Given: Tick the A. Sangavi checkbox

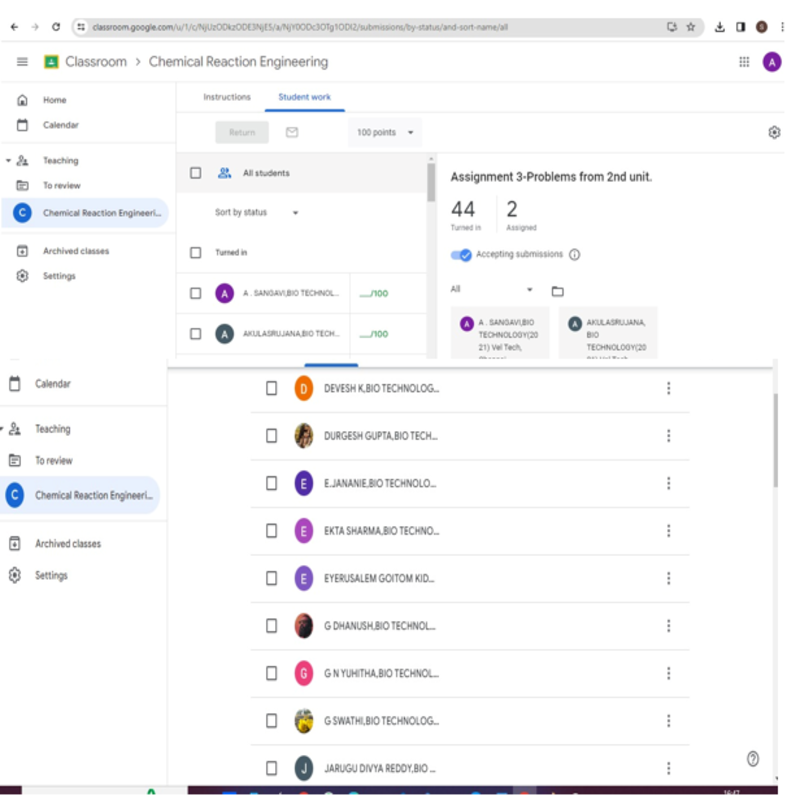Looking at the screenshot, I should [x=196, y=294].
